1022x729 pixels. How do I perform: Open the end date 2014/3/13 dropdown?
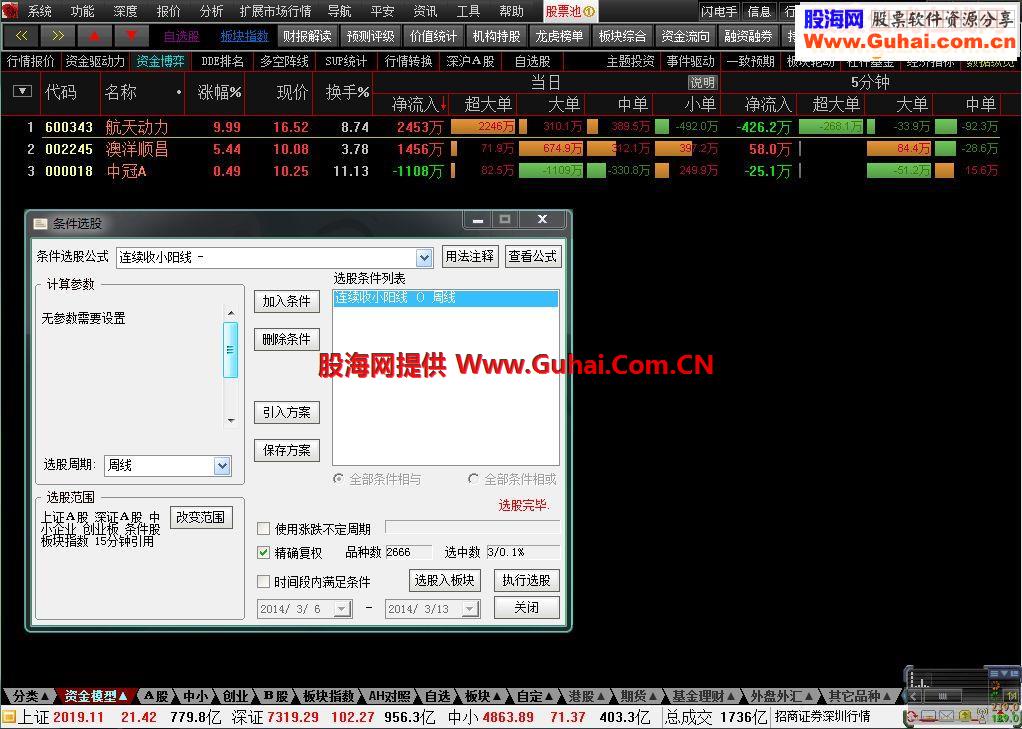(x=470, y=609)
